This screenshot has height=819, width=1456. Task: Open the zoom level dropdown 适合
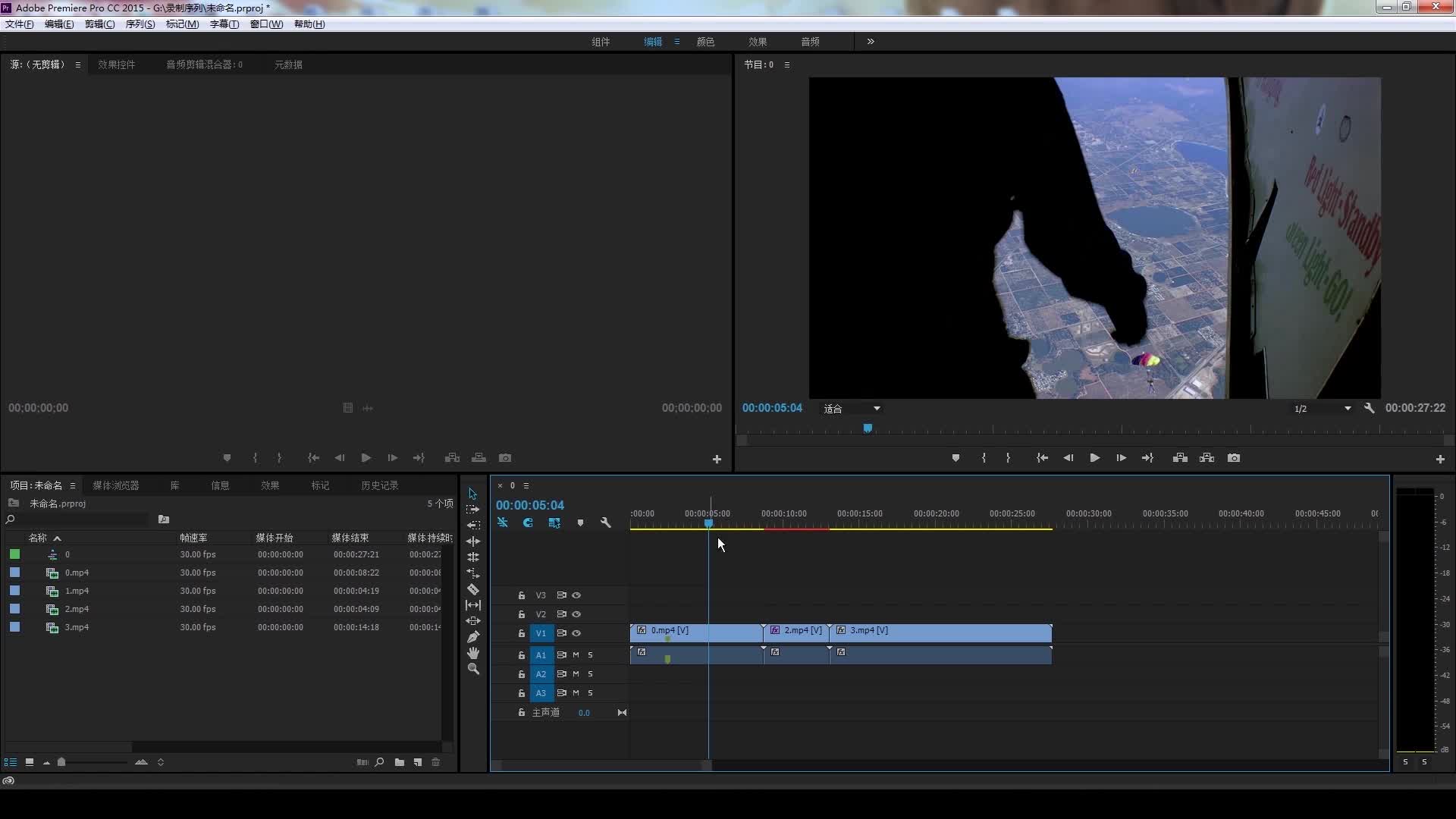pos(852,409)
